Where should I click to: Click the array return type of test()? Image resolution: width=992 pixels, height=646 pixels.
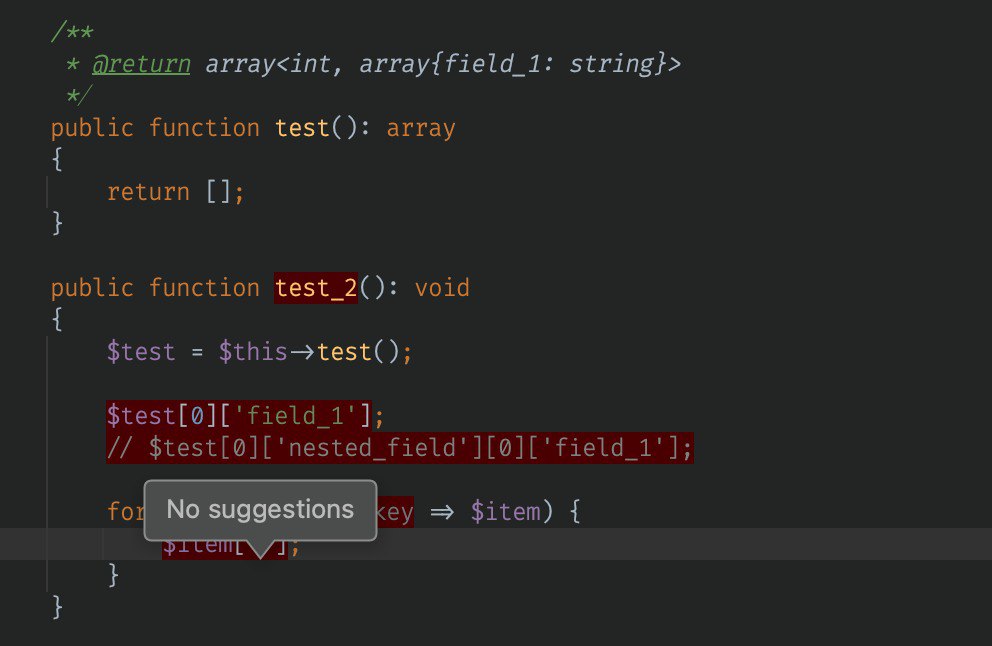(x=421, y=128)
